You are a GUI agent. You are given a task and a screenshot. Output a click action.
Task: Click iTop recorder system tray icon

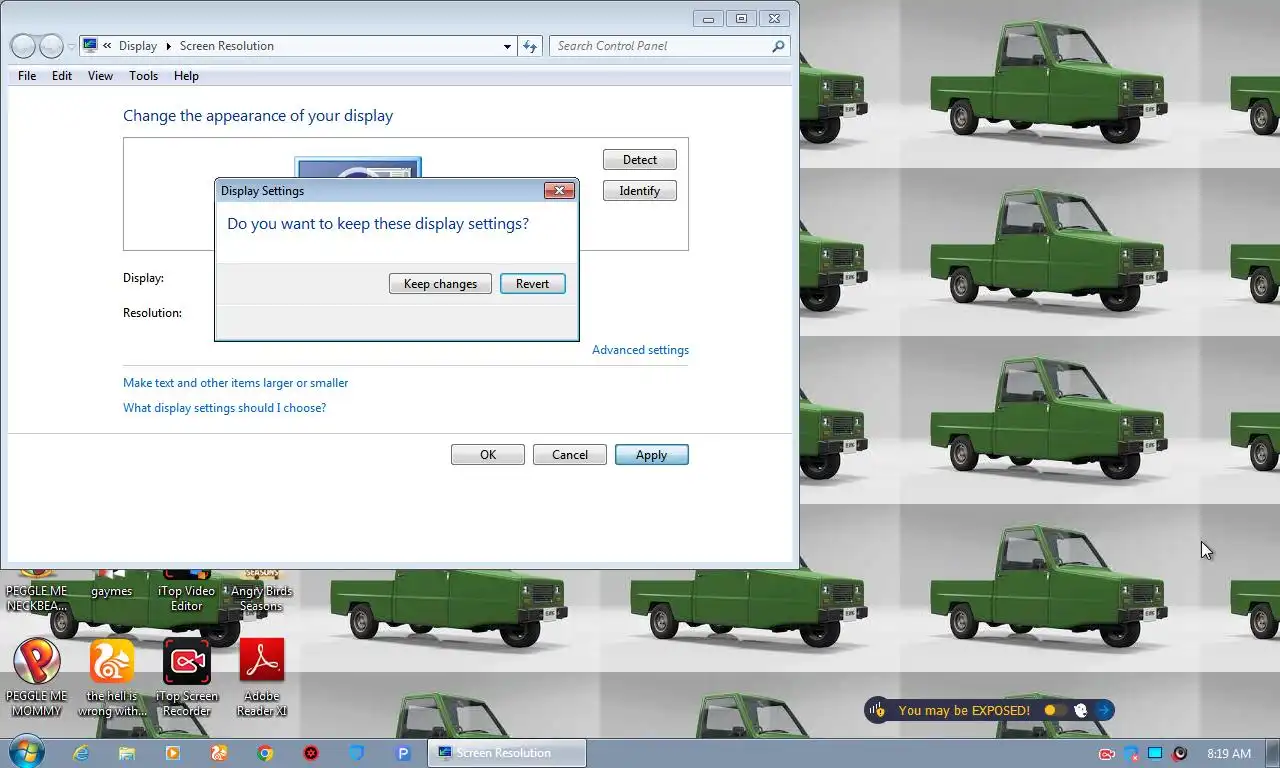[1107, 753]
